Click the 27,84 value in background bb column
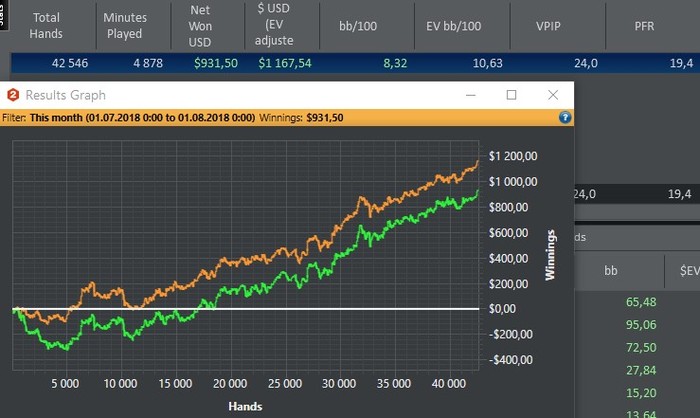Screen dimensions: 700x418 (641, 370)
